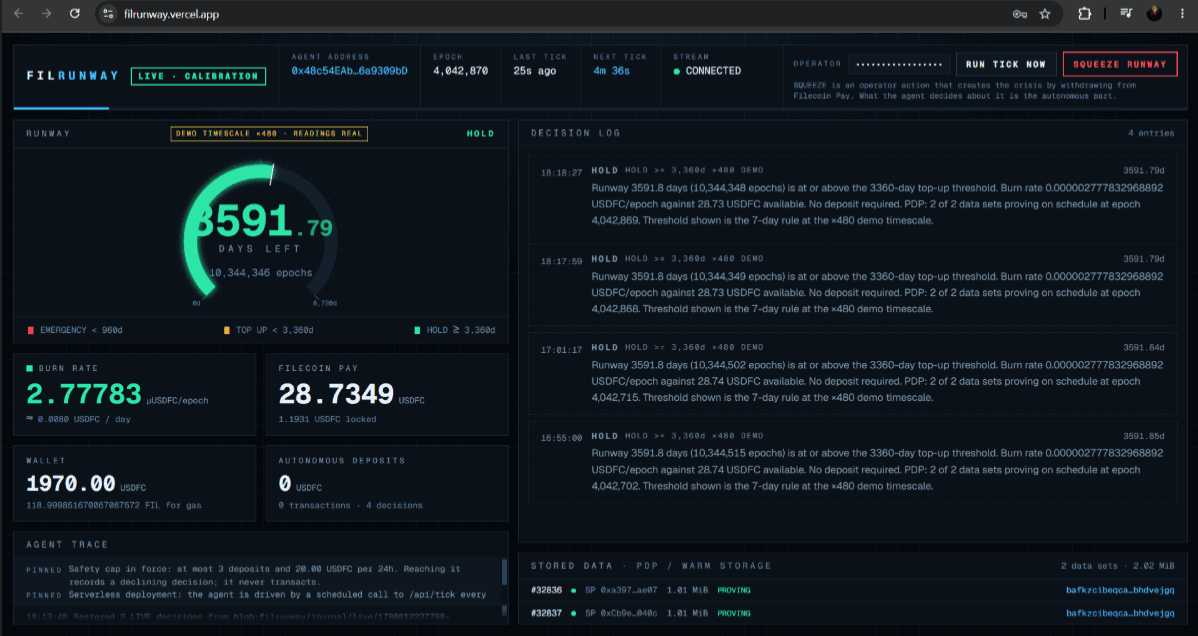
Task: Click data set #32836 row ID
Action: [x=546, y=590]
